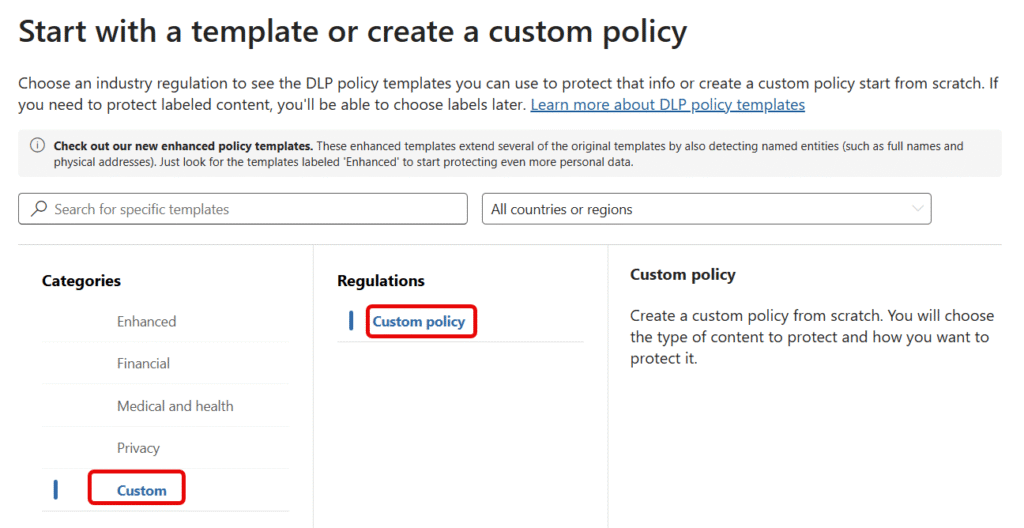Click the Custom policy details heading
1024x528 pixels.
[682, 274]
